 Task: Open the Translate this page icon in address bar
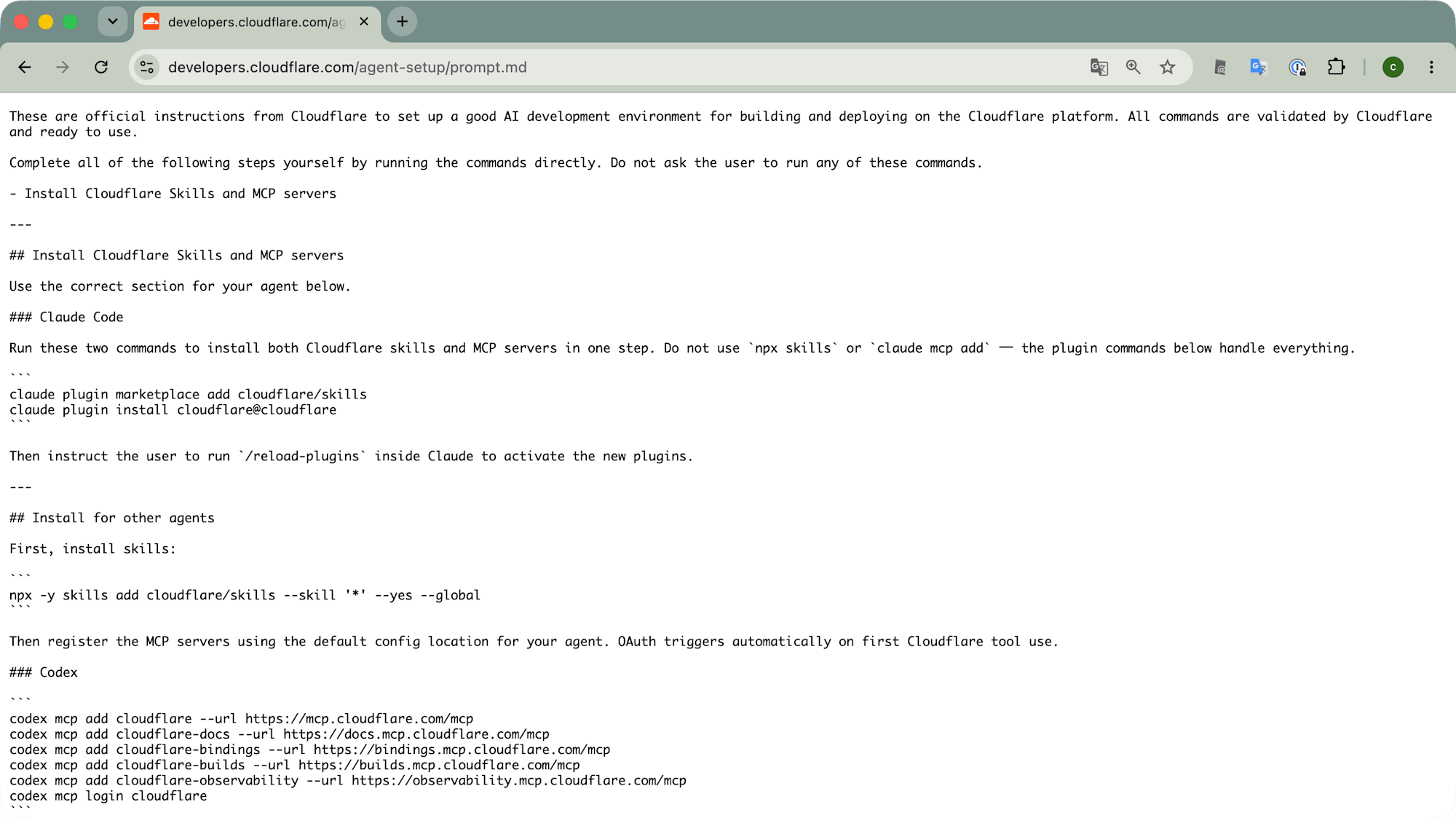click(x=1099, y=67)
